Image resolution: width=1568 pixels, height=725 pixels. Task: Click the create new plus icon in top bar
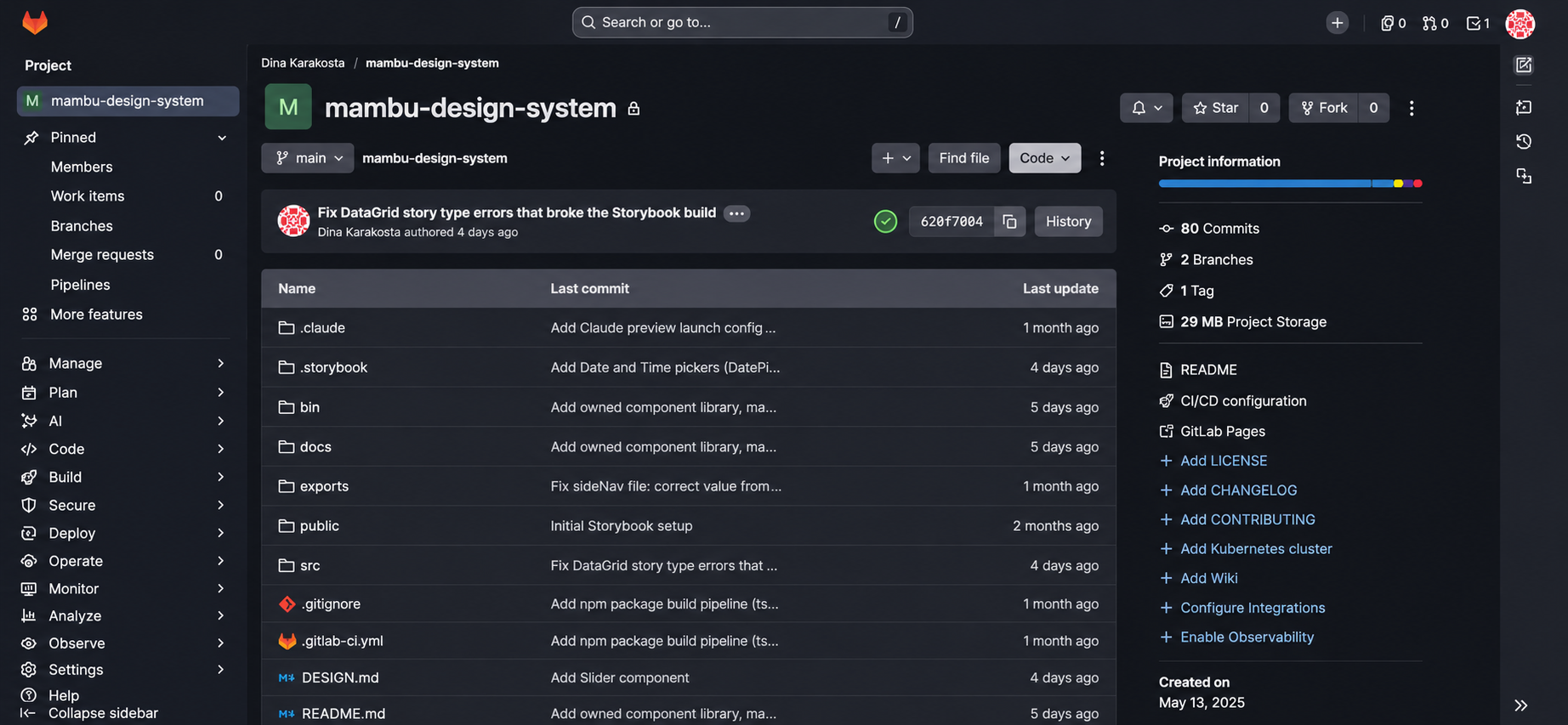[x=1337, y=23]
